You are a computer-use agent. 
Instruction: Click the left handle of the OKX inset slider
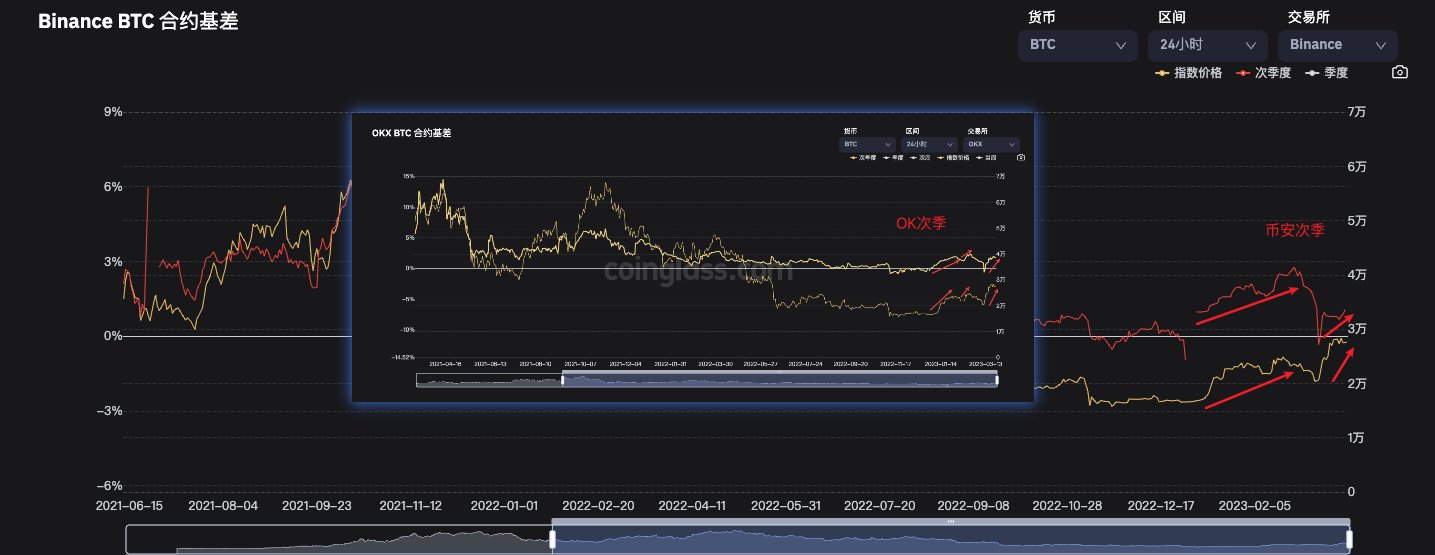(562, 379)
